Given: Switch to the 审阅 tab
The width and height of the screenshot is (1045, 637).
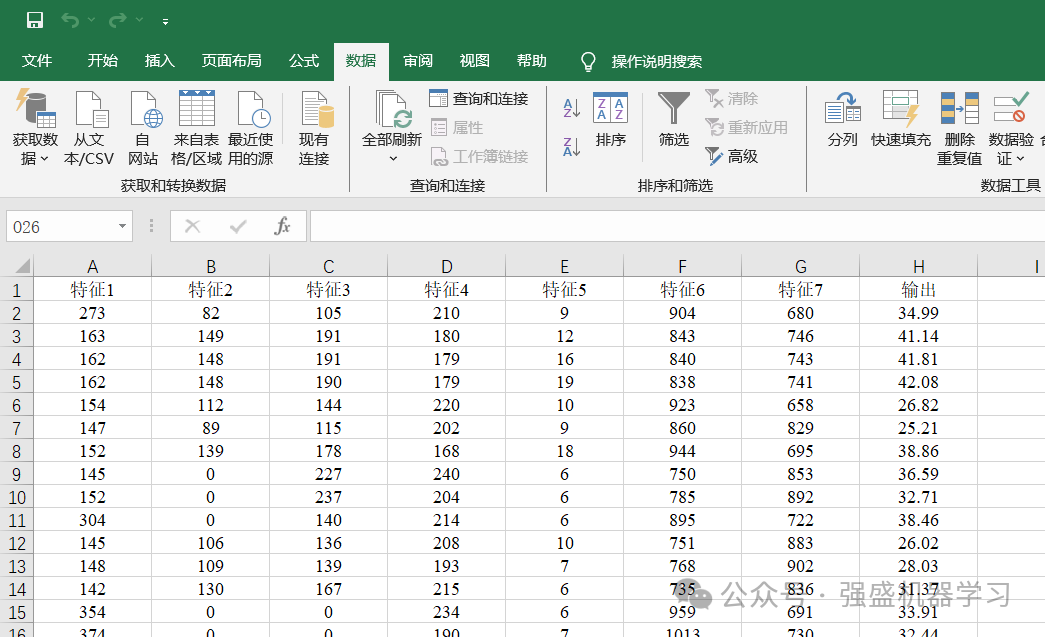Looking at the screenshot, I should [418, 61].
